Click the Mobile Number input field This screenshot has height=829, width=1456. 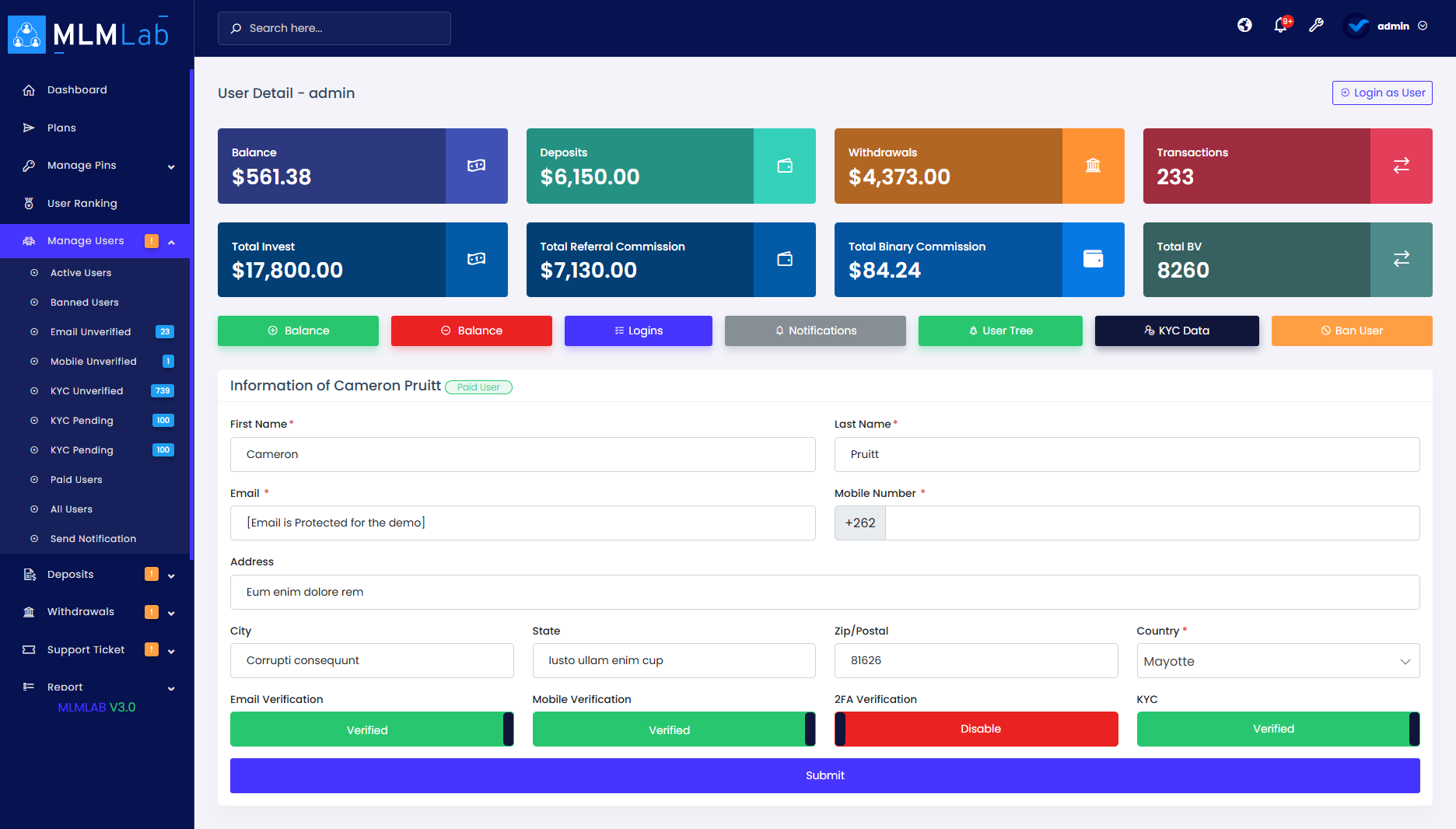[1153, 523]
